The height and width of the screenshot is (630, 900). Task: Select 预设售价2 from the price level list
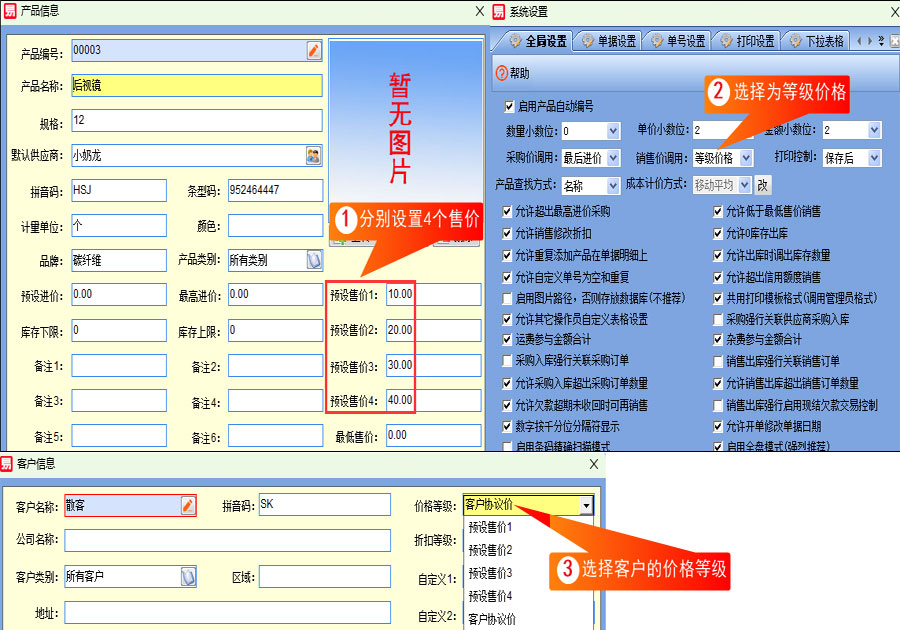(490, 550)
